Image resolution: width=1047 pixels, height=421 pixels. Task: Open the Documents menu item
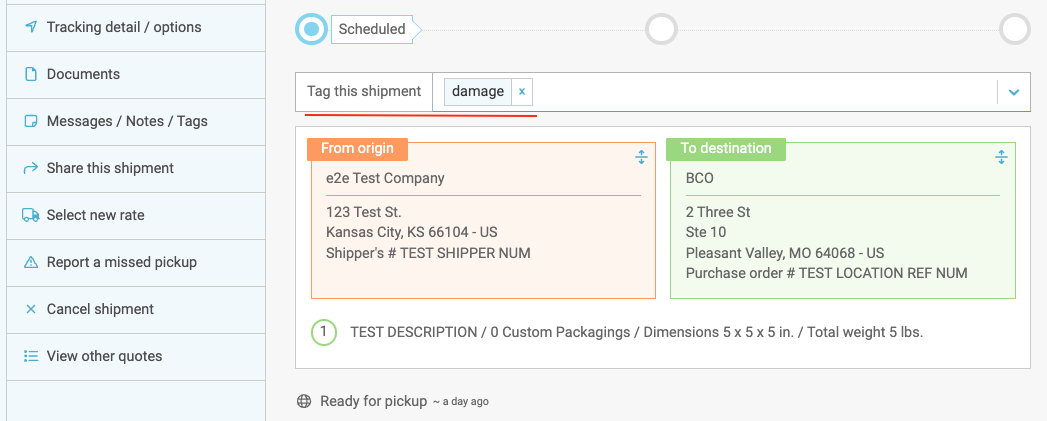[83, 74]
